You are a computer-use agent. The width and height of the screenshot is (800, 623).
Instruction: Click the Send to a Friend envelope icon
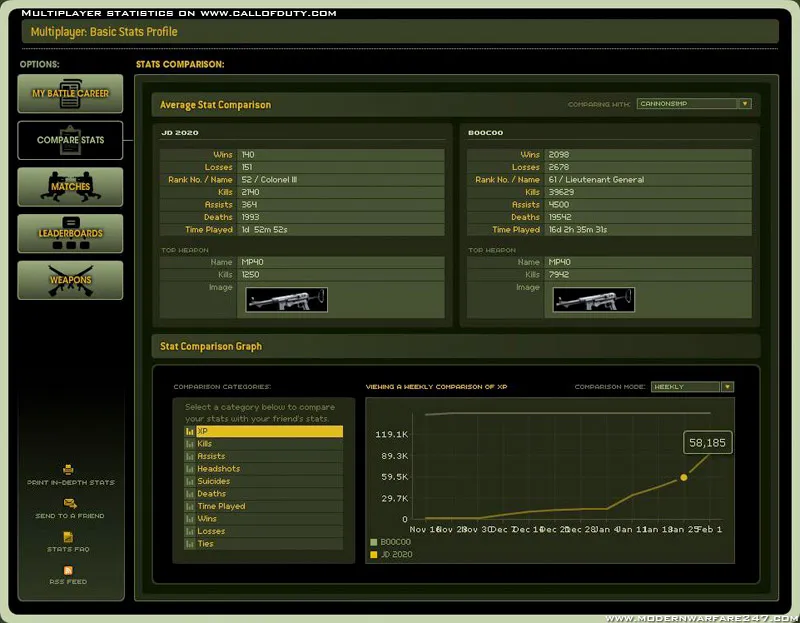(x=69, y=503)
